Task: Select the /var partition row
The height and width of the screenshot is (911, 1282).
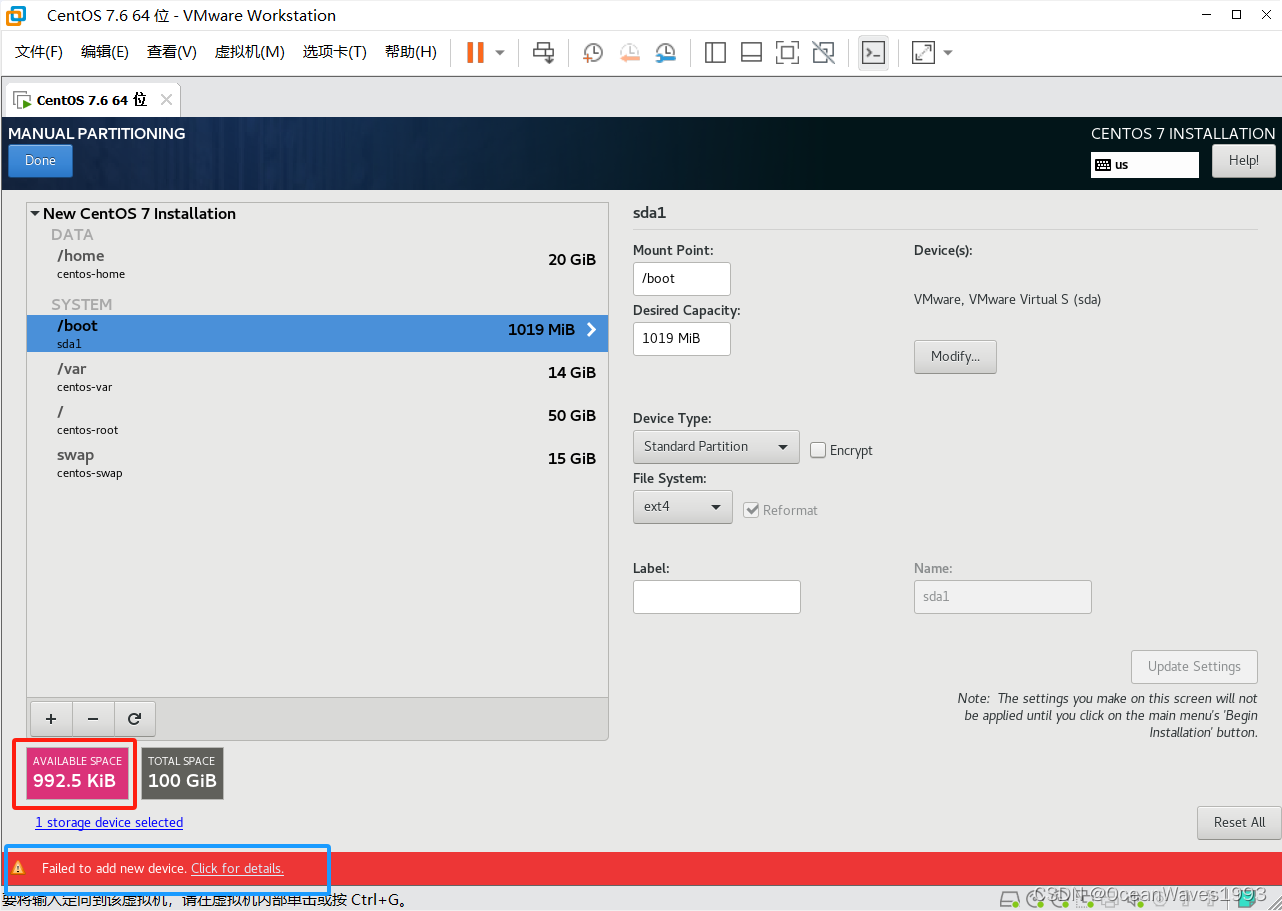Action: 317,377
